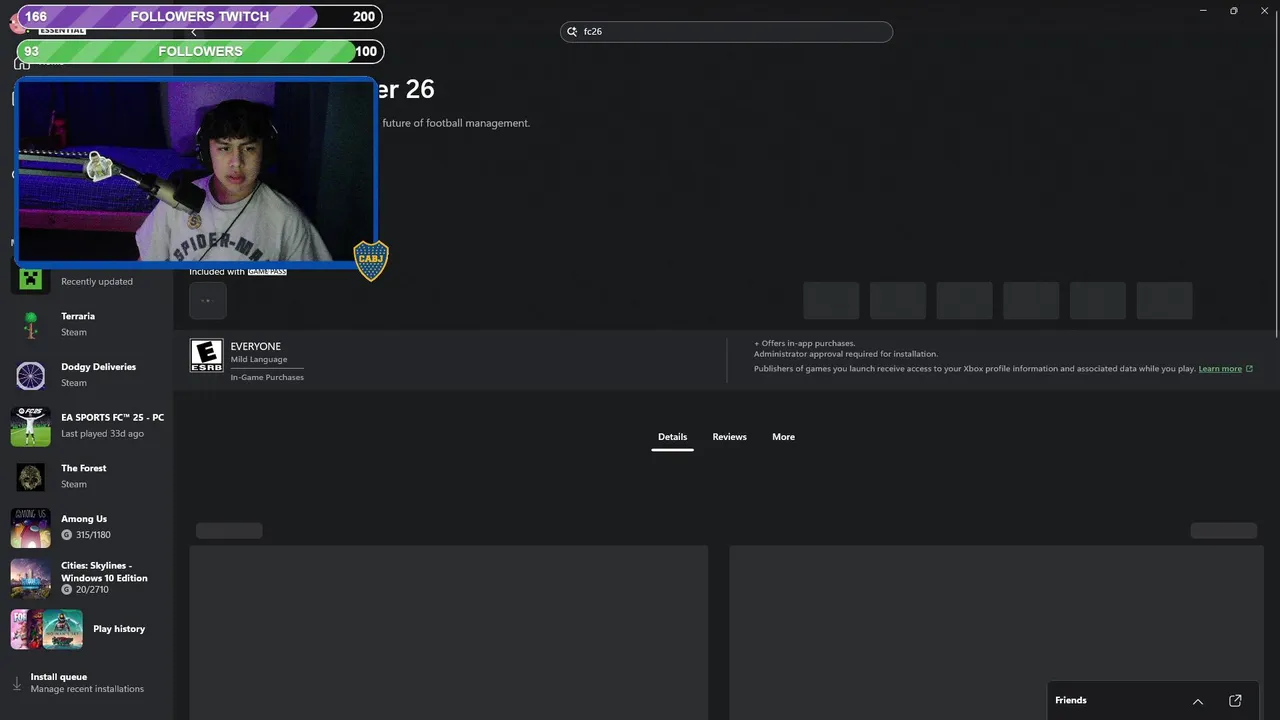
Task: Restore down the window
Action: [1233, 11]
